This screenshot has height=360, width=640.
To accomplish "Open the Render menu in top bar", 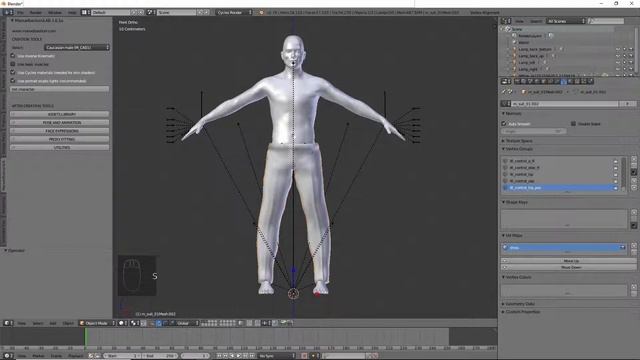I will click(36, 12).
